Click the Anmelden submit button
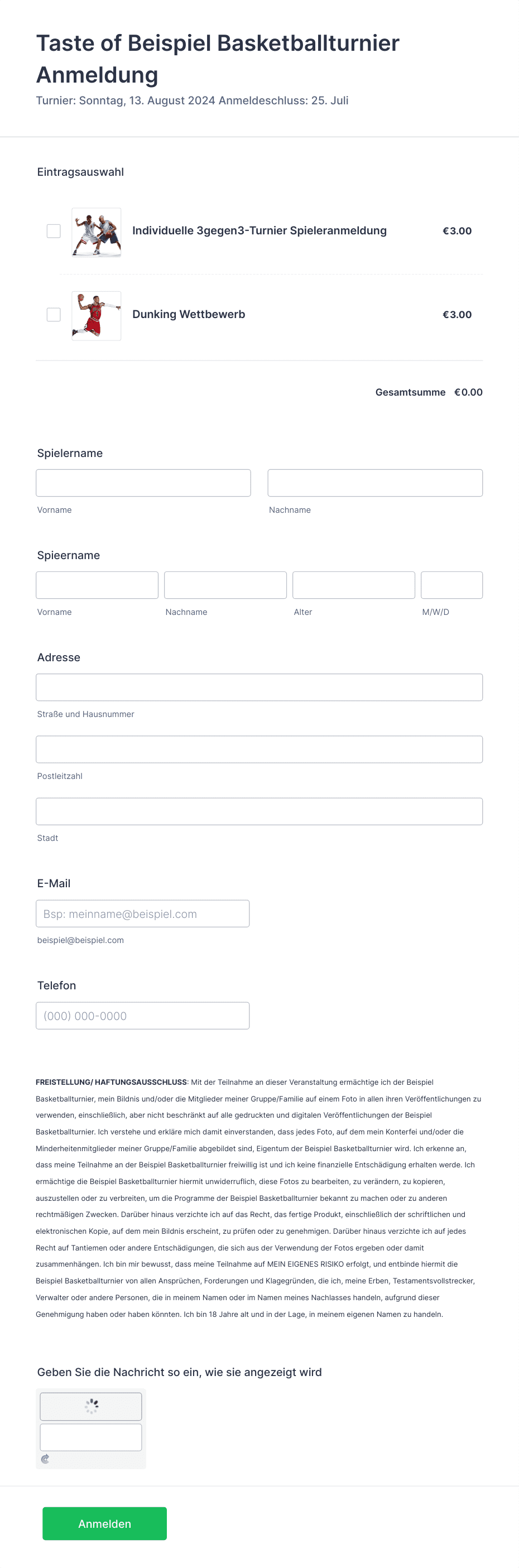 pos(105,1523)
